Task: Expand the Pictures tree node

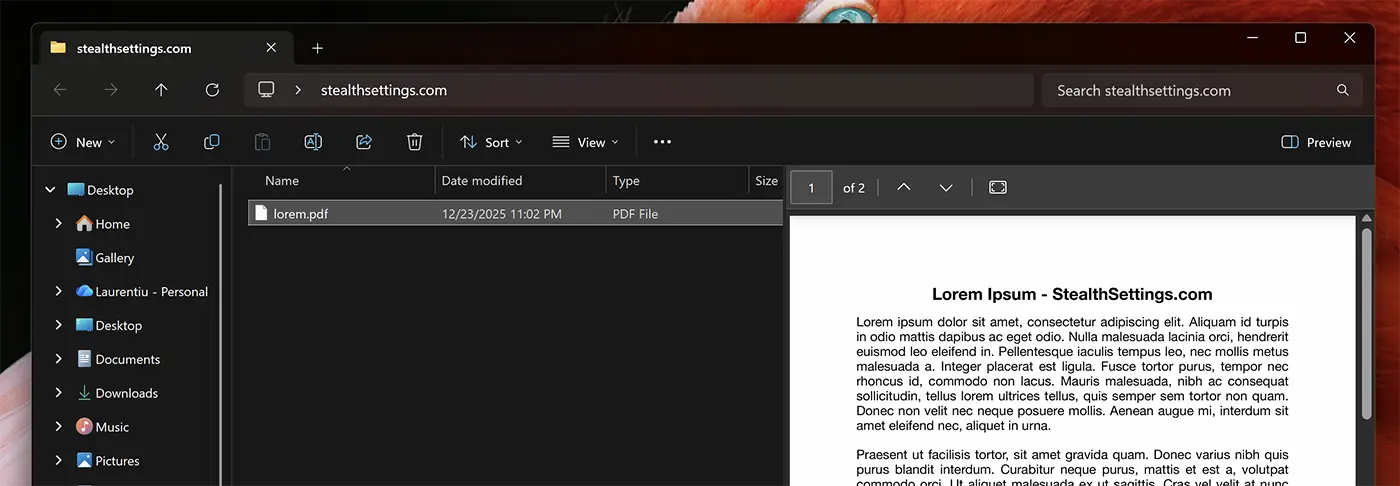Action: tap(58, 461)
